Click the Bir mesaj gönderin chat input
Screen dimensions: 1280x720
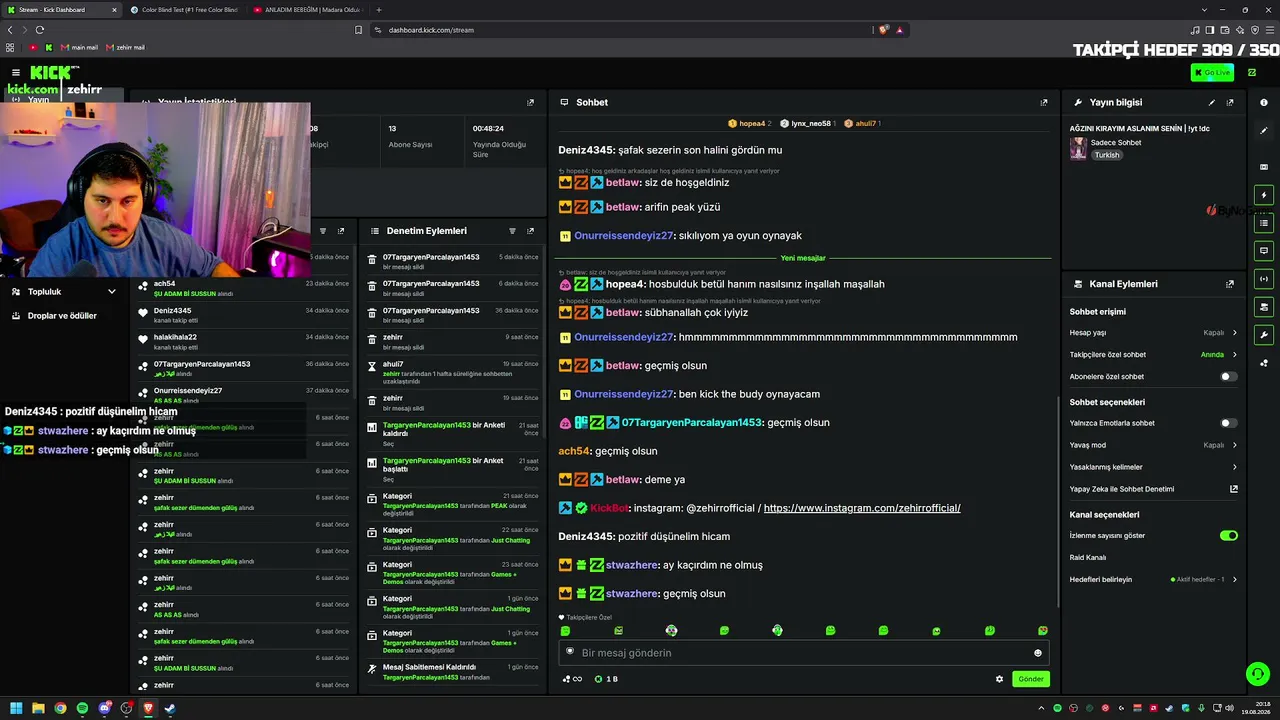click(804, 653)
